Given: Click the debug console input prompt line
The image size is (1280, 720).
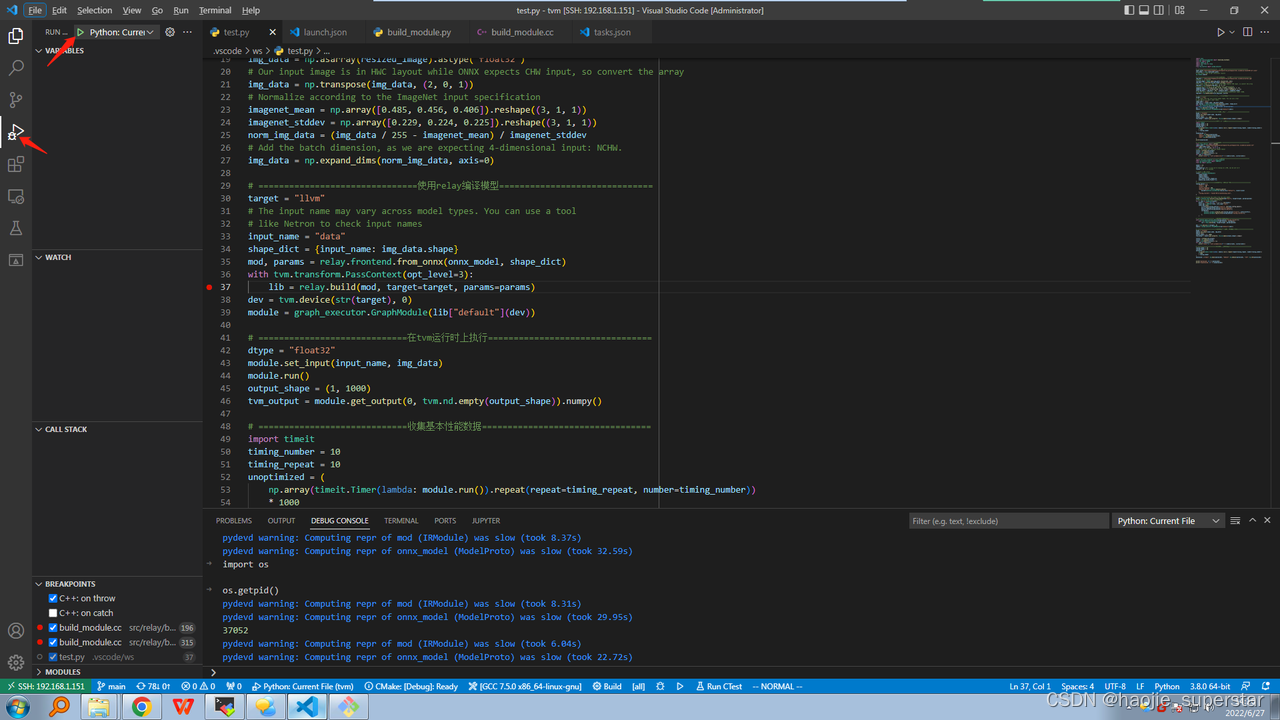Looking at the screenshot, I should pyautogui.click(x=740, y=672).
